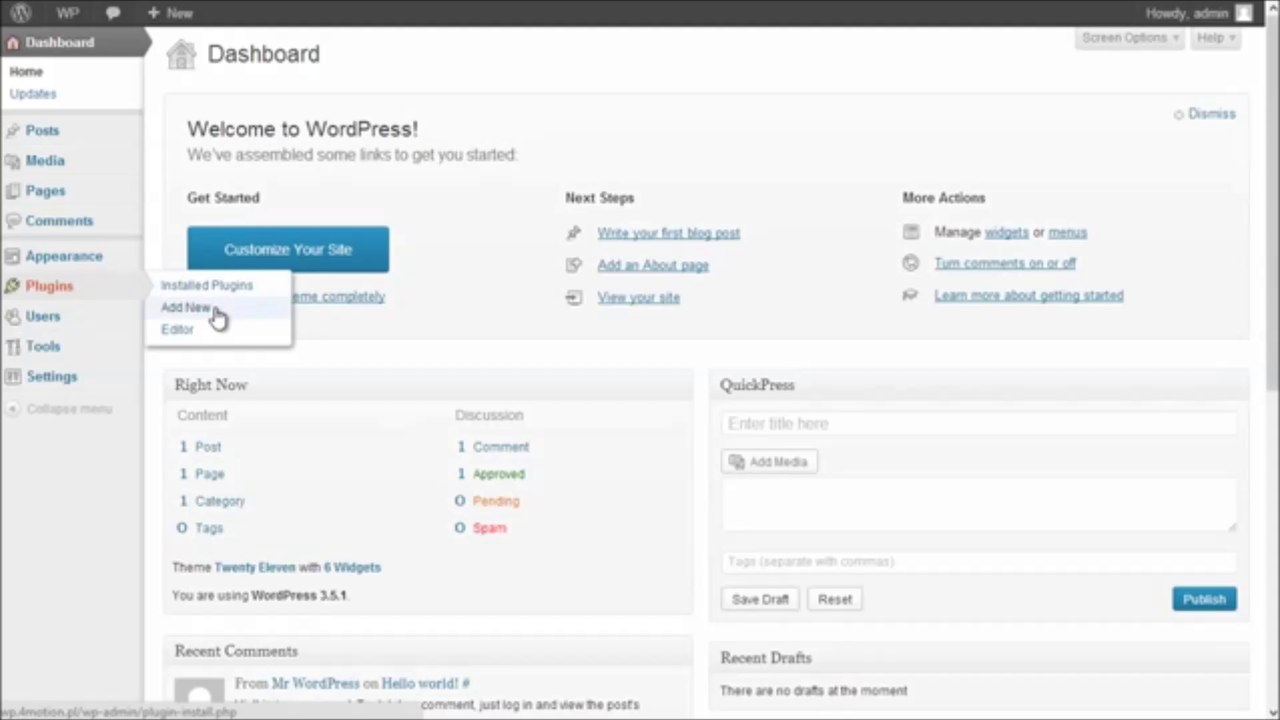Click the widgets link under More Actions
Image resolution: width=1280 pixels, height=720 pixels.
pyautogui.click(x=1006, y=232)
